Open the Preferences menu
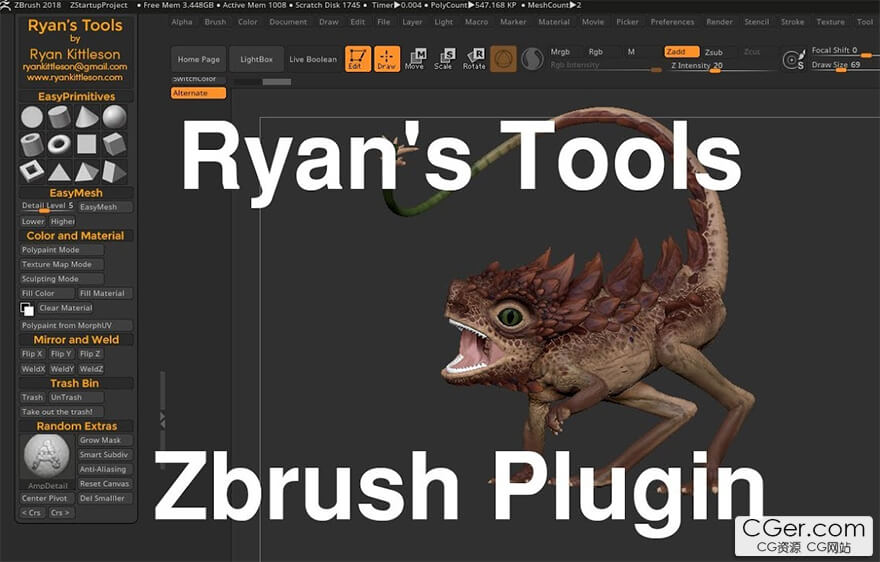 (x=672, y=22)
